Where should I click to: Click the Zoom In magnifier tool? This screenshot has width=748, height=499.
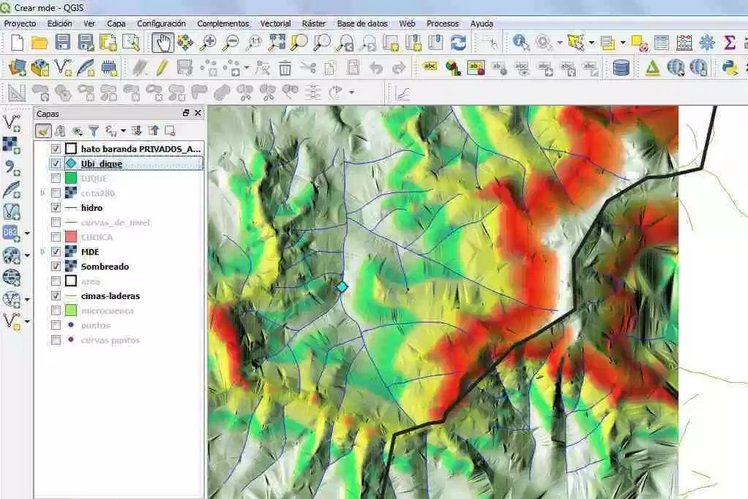coord(208,42)
